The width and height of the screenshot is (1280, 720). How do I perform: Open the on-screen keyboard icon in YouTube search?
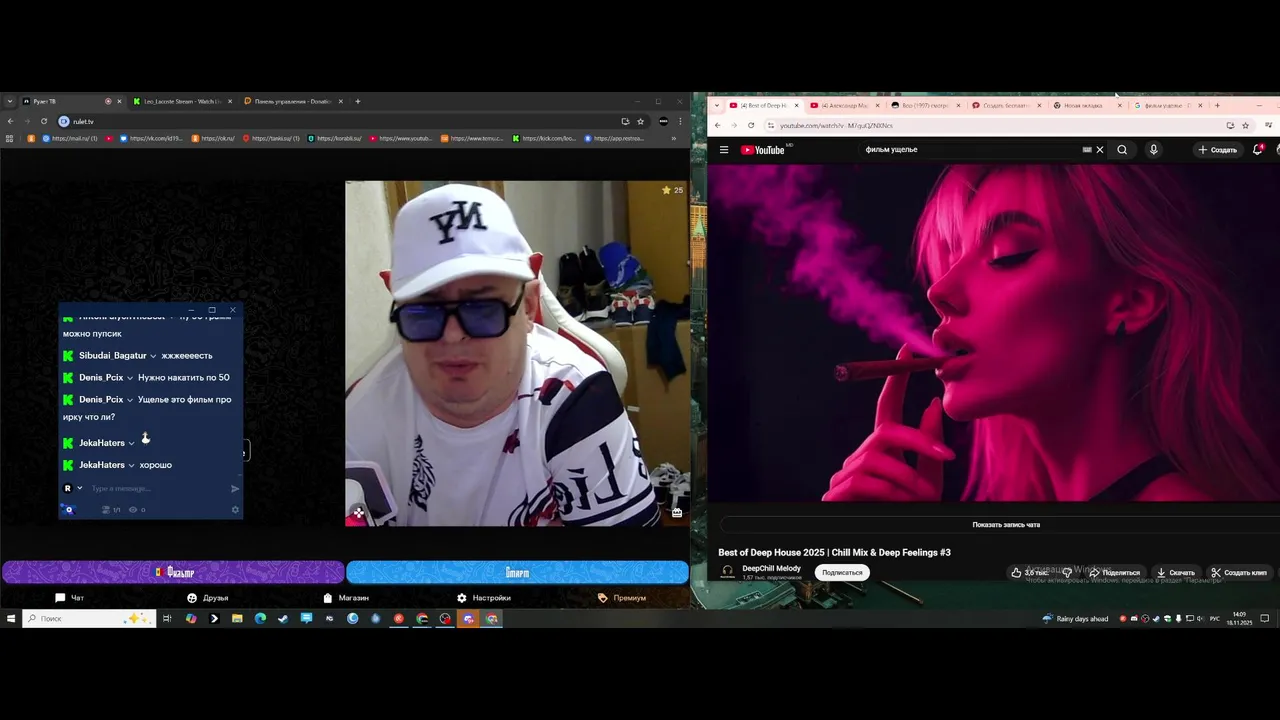pyautogui.click(x=1087, y=150)
